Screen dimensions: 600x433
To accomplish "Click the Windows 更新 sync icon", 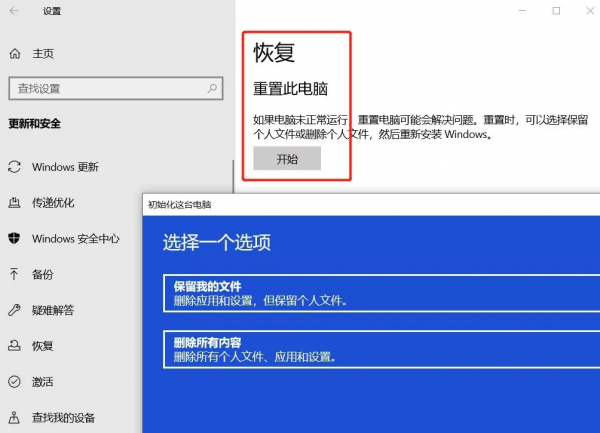I will click(x=14, y=167).
